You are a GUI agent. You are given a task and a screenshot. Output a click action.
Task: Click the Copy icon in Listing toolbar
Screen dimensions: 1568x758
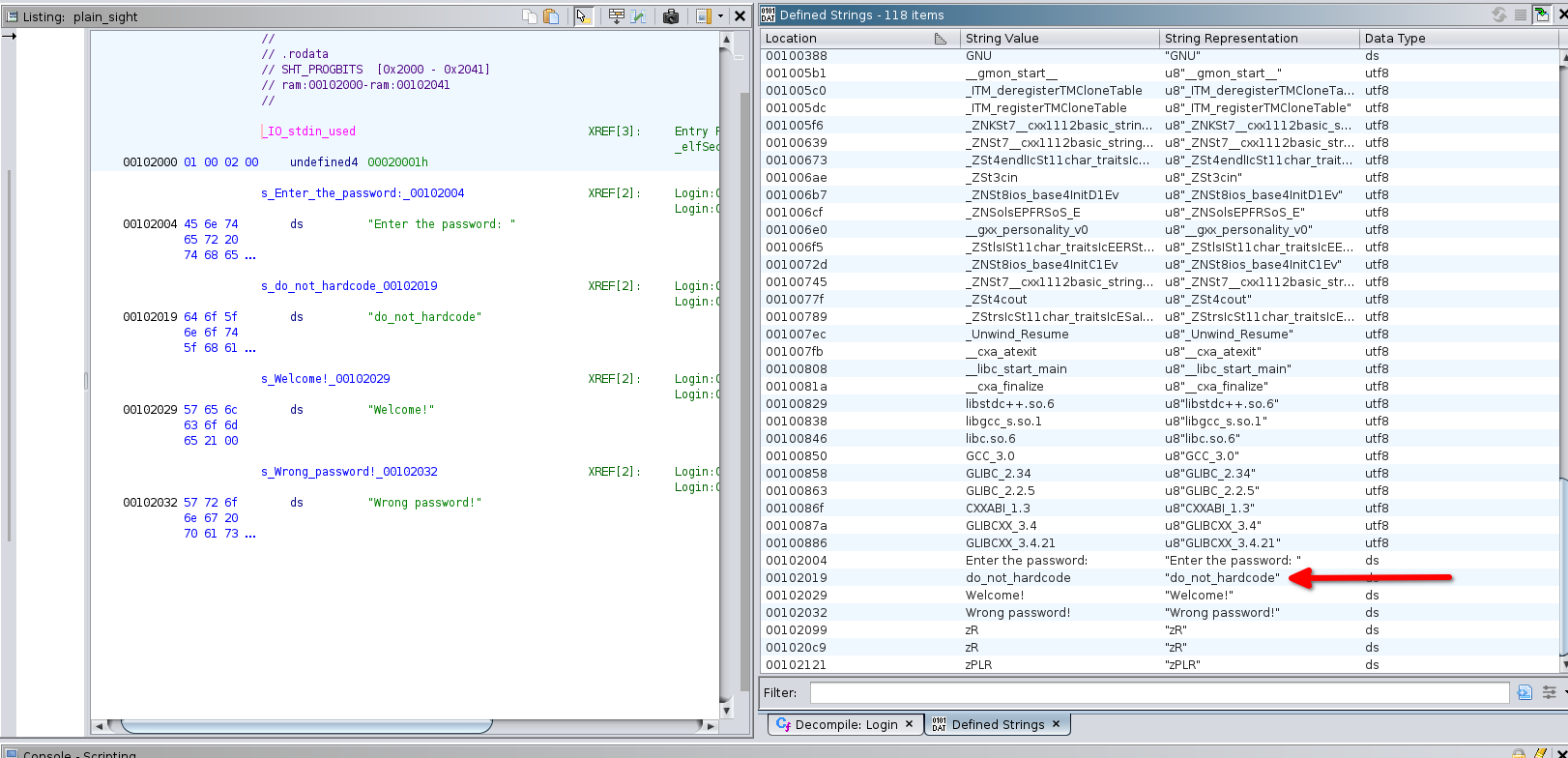click(x=529, y=15)
